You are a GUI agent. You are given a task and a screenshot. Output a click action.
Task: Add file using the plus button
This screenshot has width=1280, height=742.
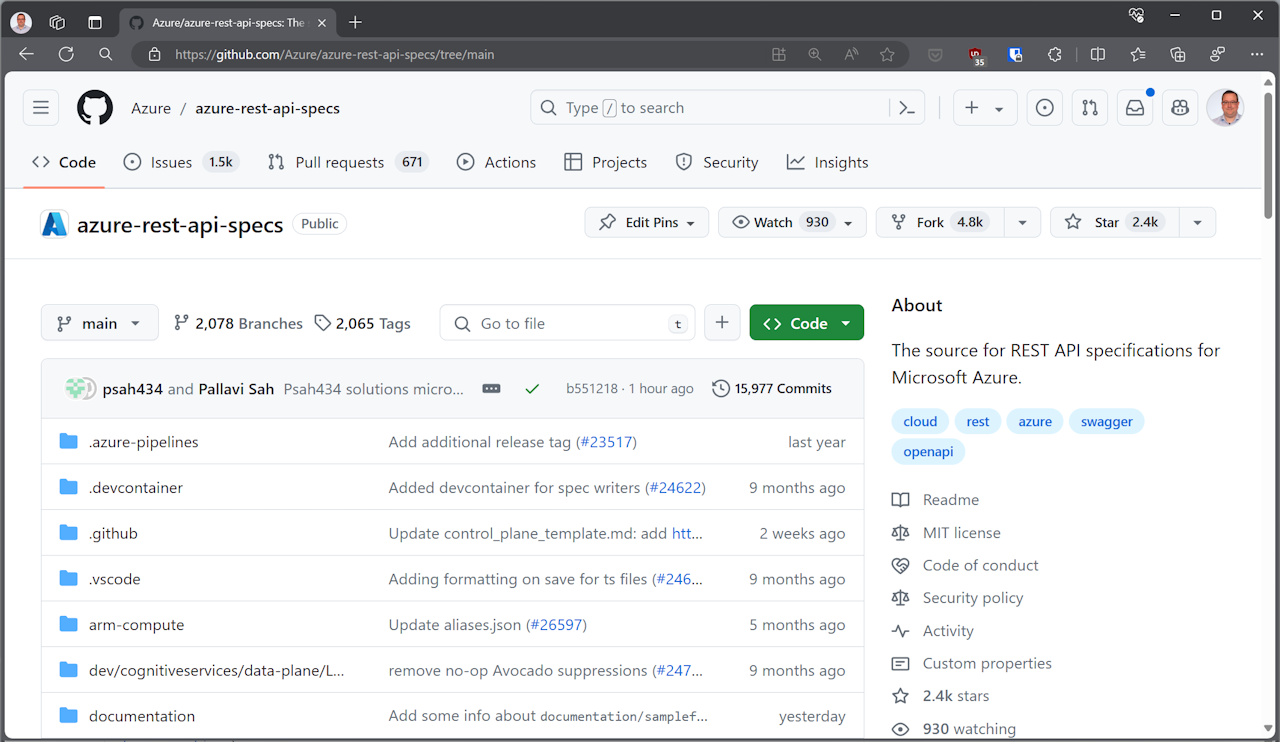click(722, 323)
